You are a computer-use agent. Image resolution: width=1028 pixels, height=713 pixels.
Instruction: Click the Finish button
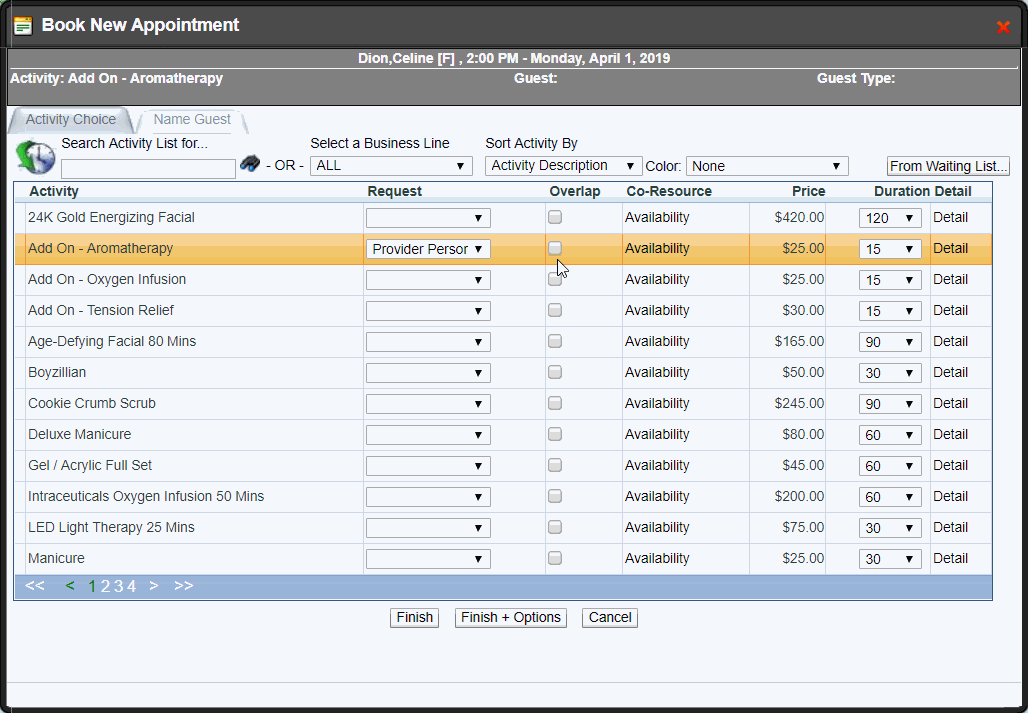414,617
